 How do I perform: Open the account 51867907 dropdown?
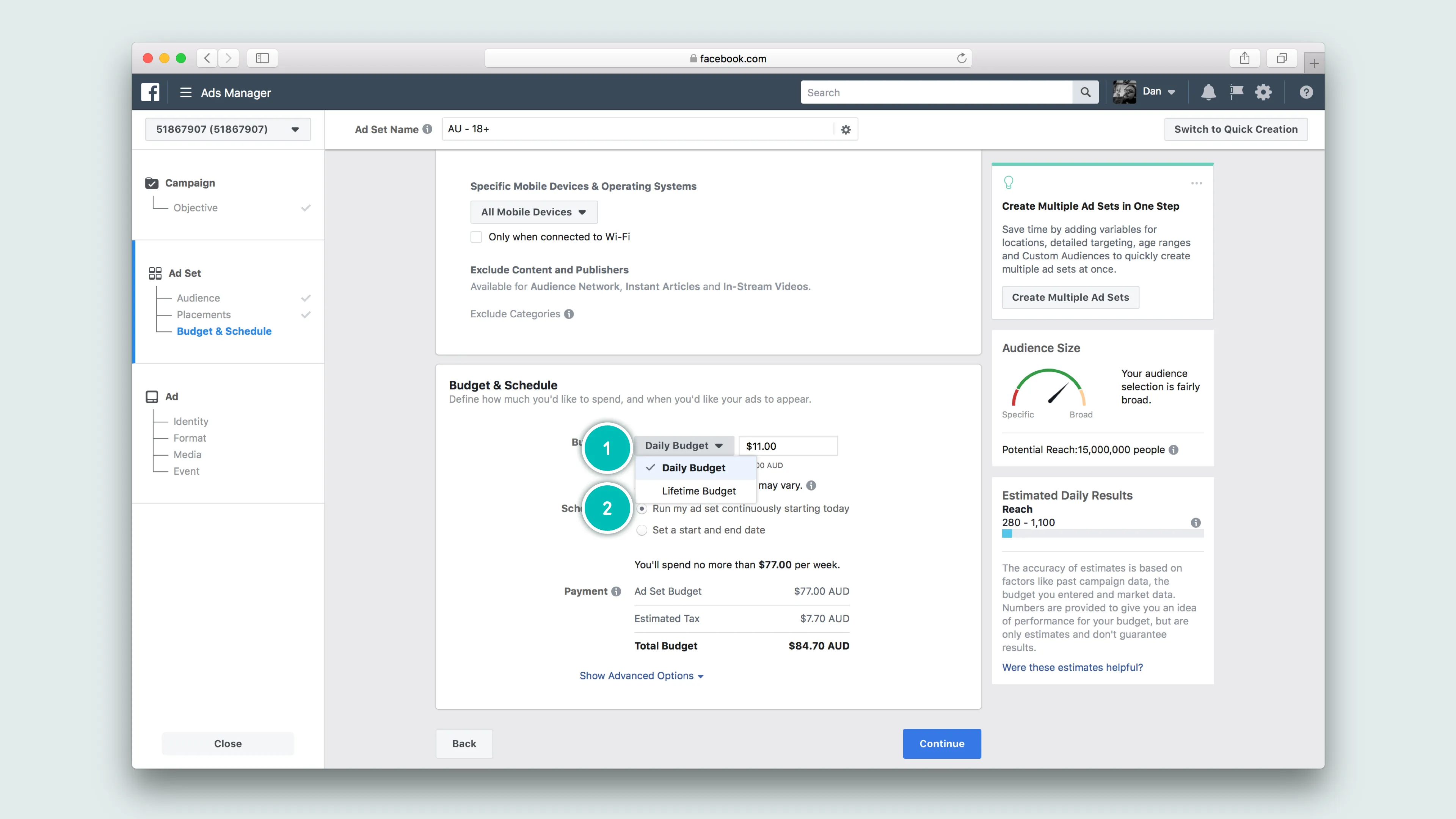coord(227,129)
